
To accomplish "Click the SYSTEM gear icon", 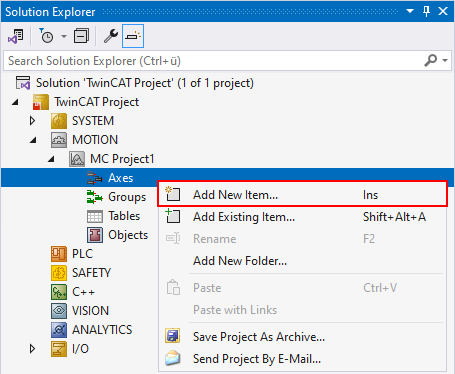I will click(x=59, y=121).
